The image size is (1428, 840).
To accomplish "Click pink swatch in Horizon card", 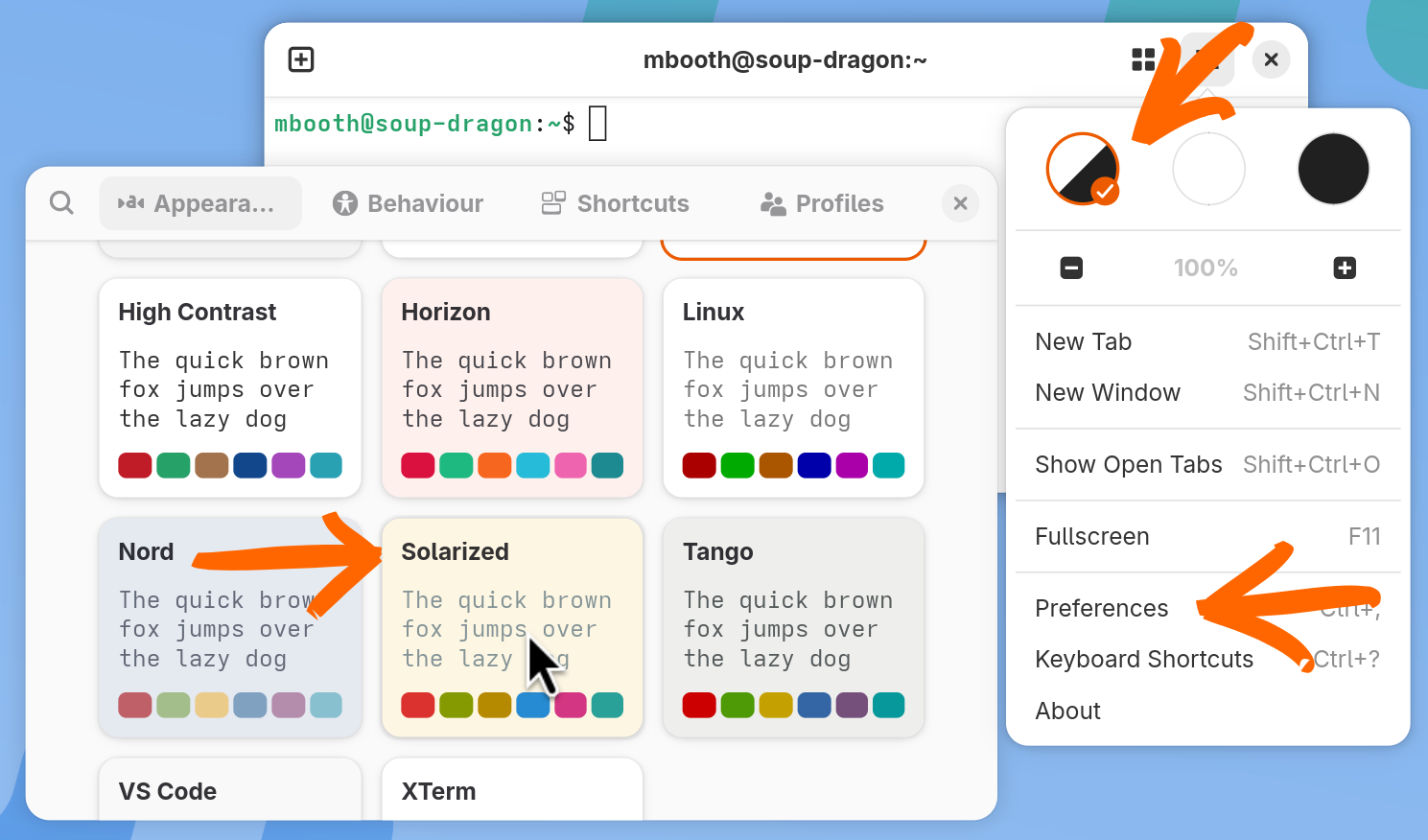I will coord(571,465).
